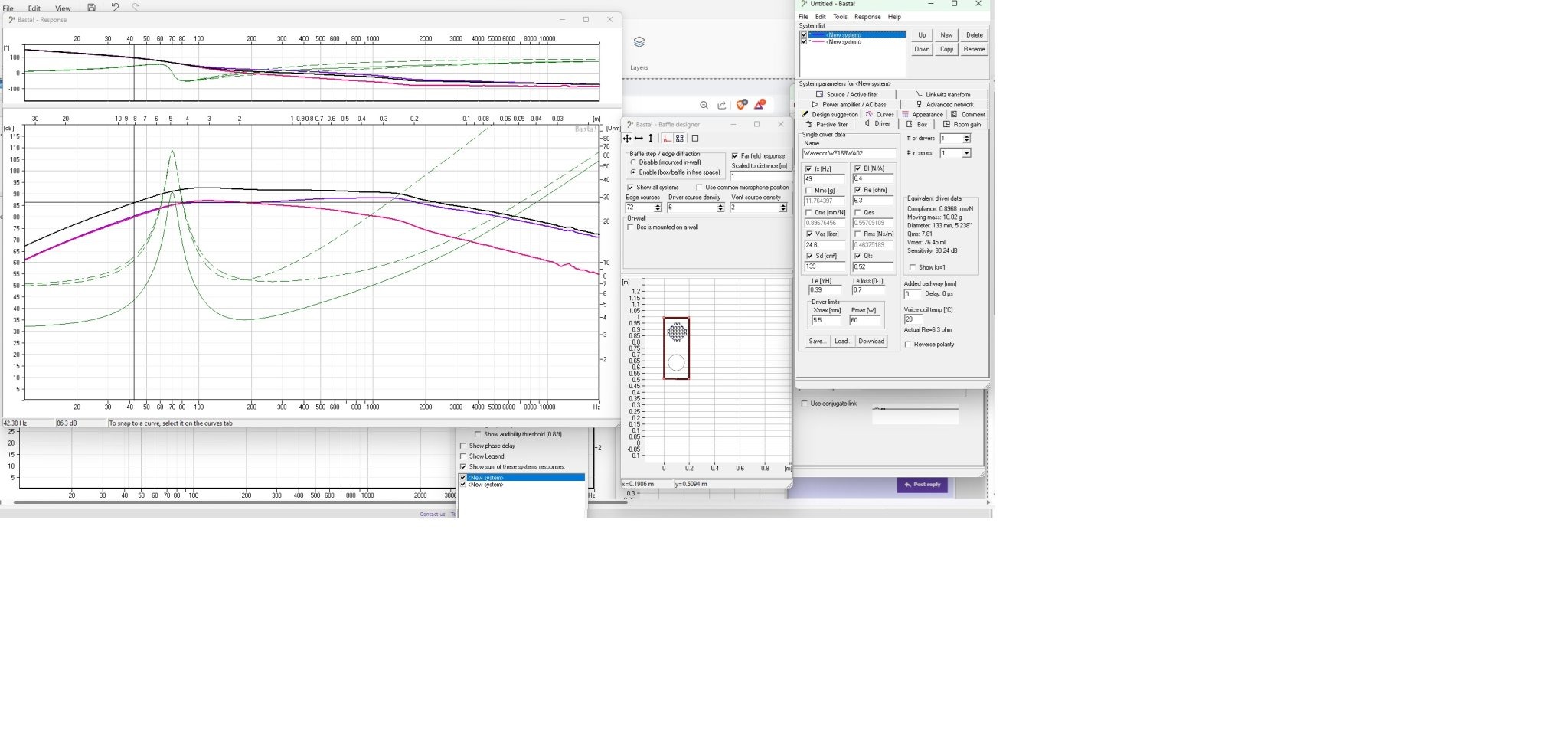The height and width of the screenshot is (742, 1568).
Task: Open the Power amplifier / AC-bass tab
Action: pos(849,104)
